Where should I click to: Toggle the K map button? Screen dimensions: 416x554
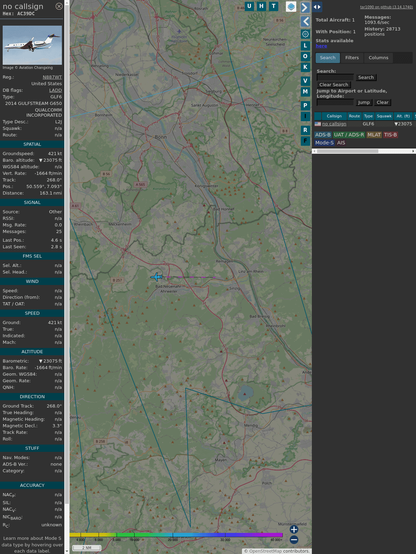pyautogui.click(x=305, y=67)
